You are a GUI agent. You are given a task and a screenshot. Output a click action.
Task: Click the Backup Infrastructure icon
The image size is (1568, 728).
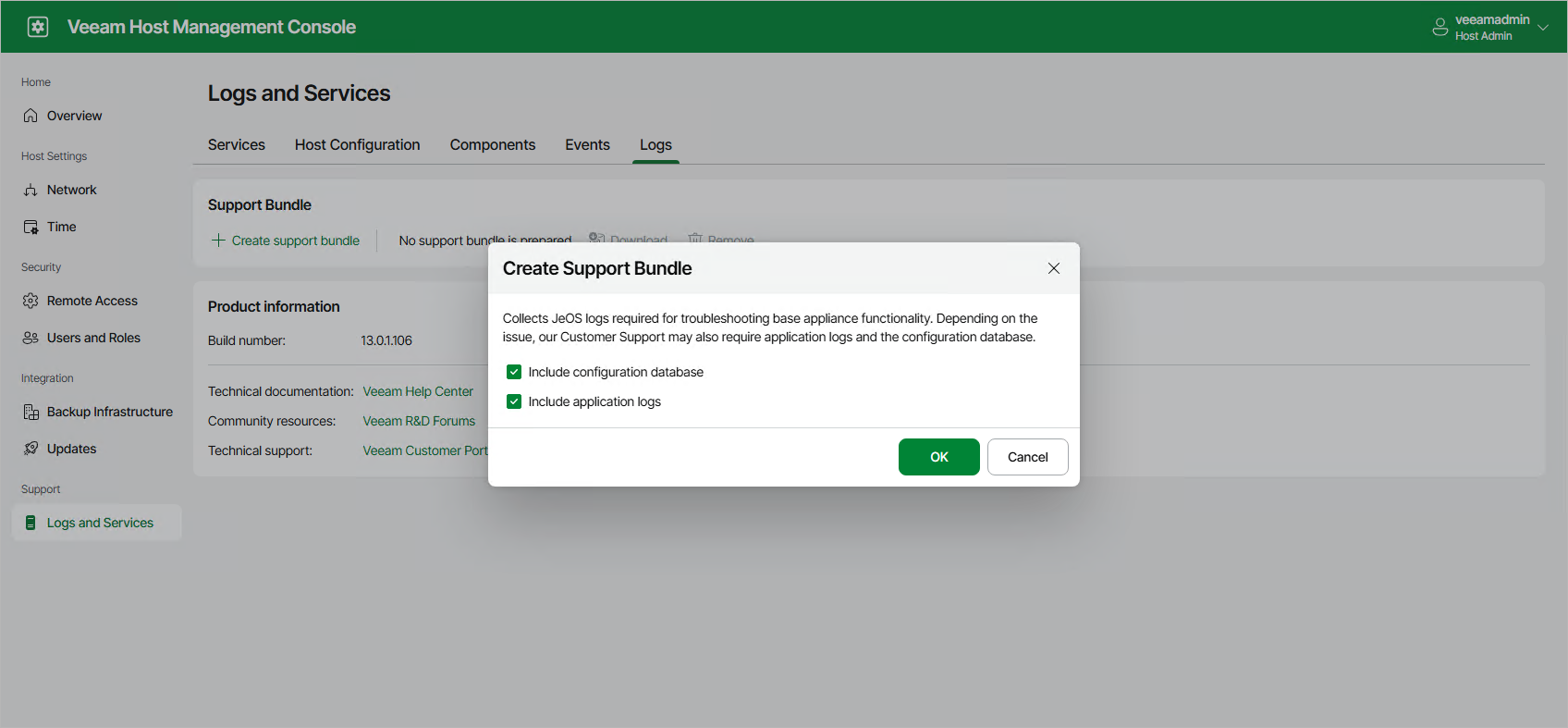[x=31, y=412]
